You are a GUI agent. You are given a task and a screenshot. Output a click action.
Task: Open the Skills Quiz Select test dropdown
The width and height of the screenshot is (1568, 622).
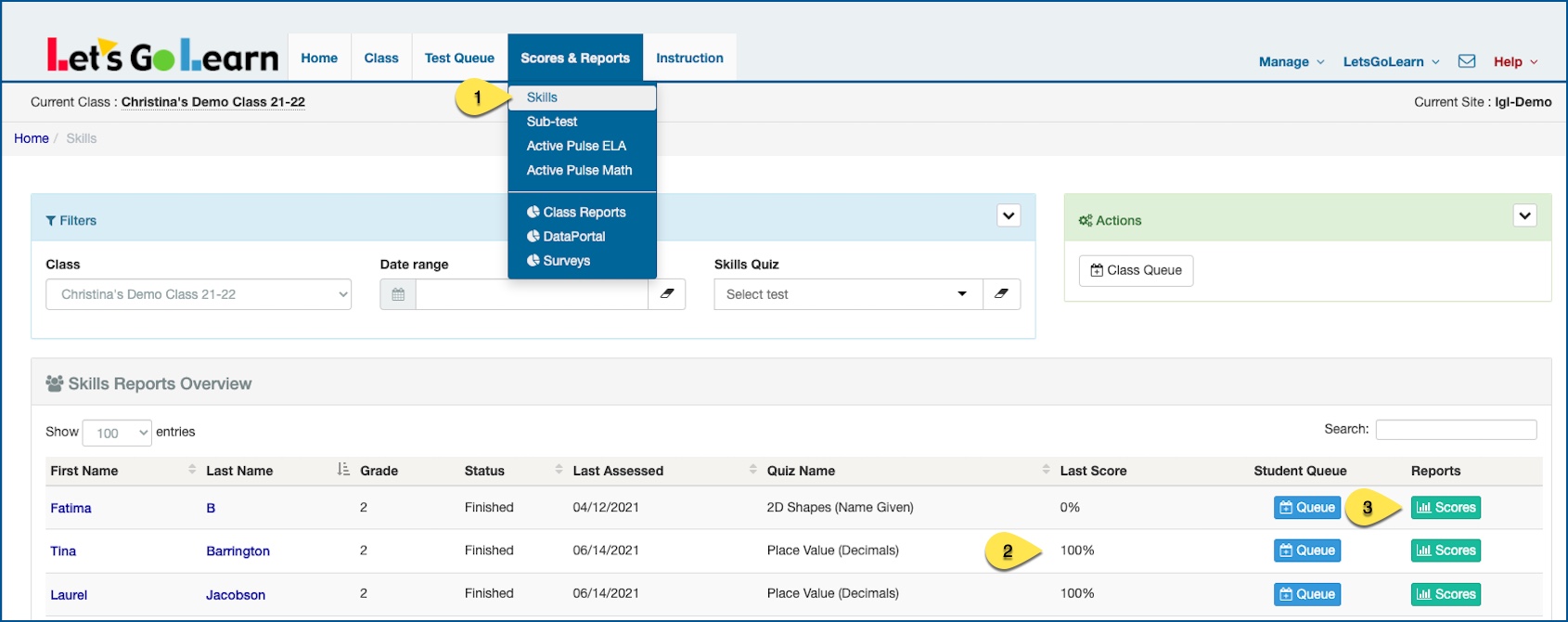[848, 294]
